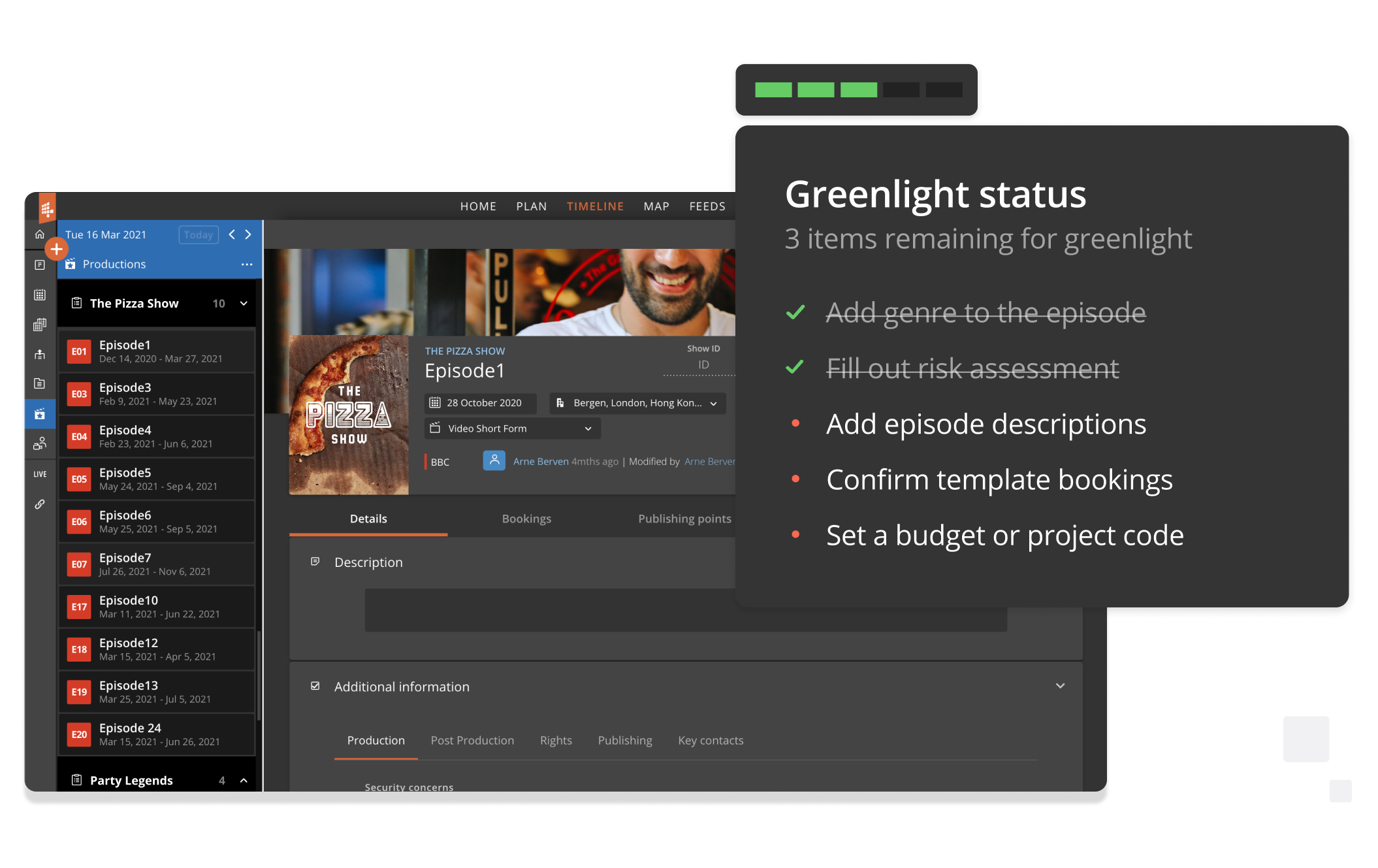Open the FEEDS menu

point(707,206)
